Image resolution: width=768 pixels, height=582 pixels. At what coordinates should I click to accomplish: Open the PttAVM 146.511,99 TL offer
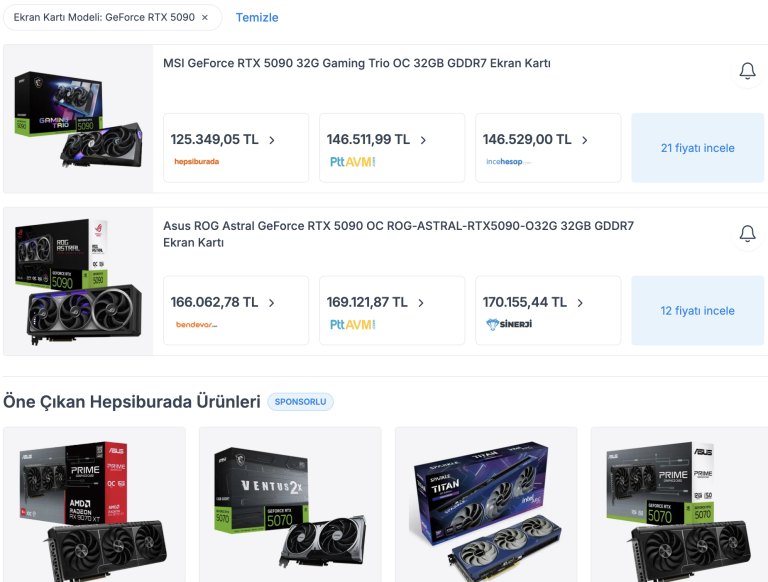click(392, 148)
